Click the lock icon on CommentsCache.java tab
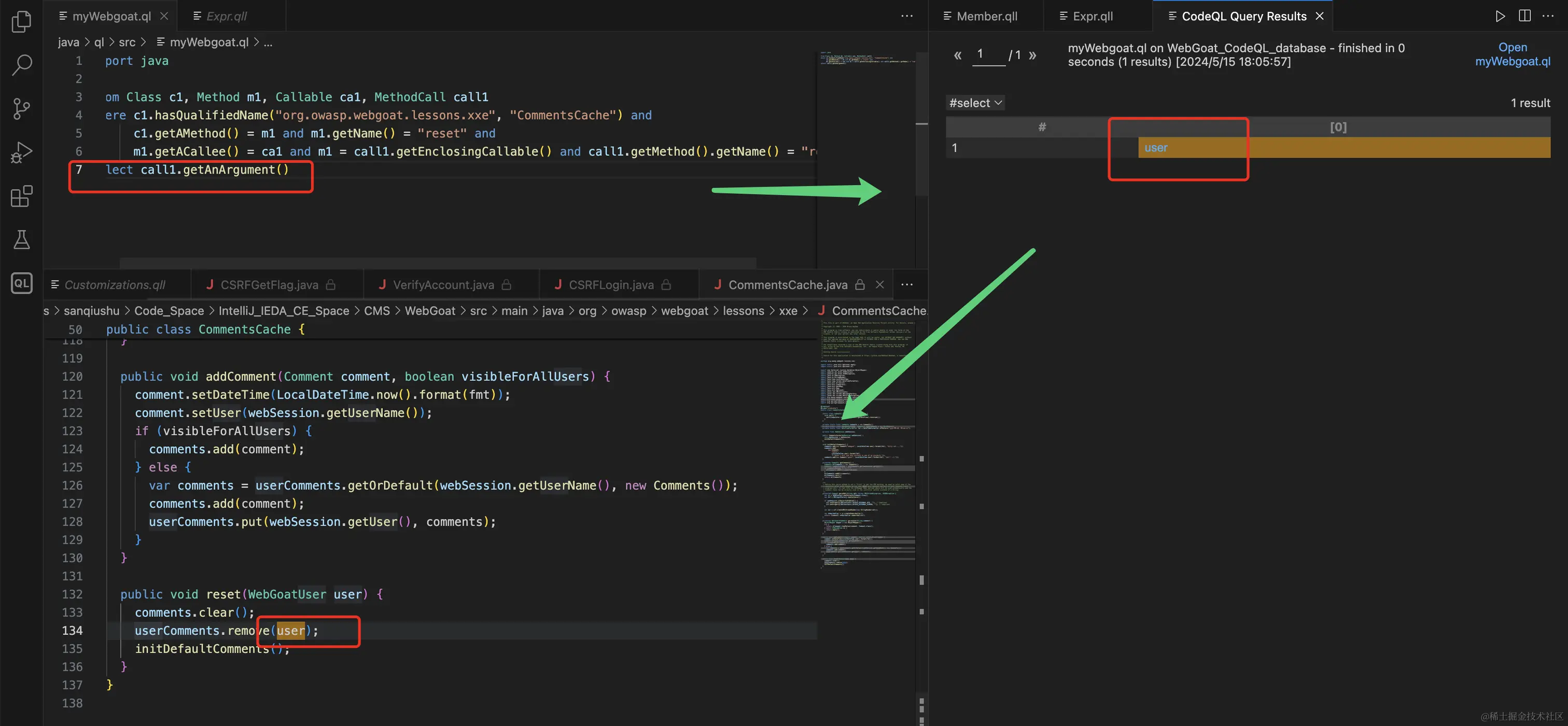 [860, 285]
